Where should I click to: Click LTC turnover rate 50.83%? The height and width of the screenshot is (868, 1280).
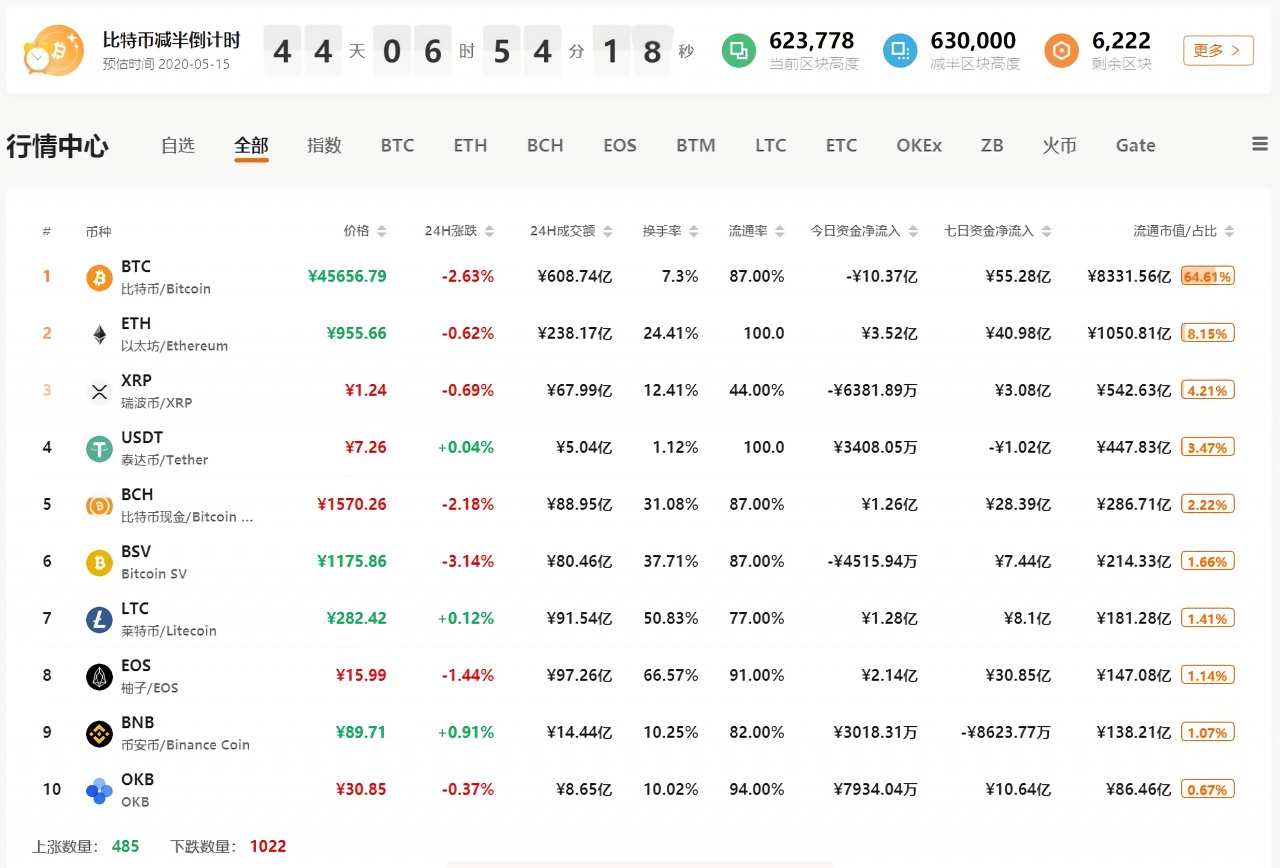click(x=671, y=618)
